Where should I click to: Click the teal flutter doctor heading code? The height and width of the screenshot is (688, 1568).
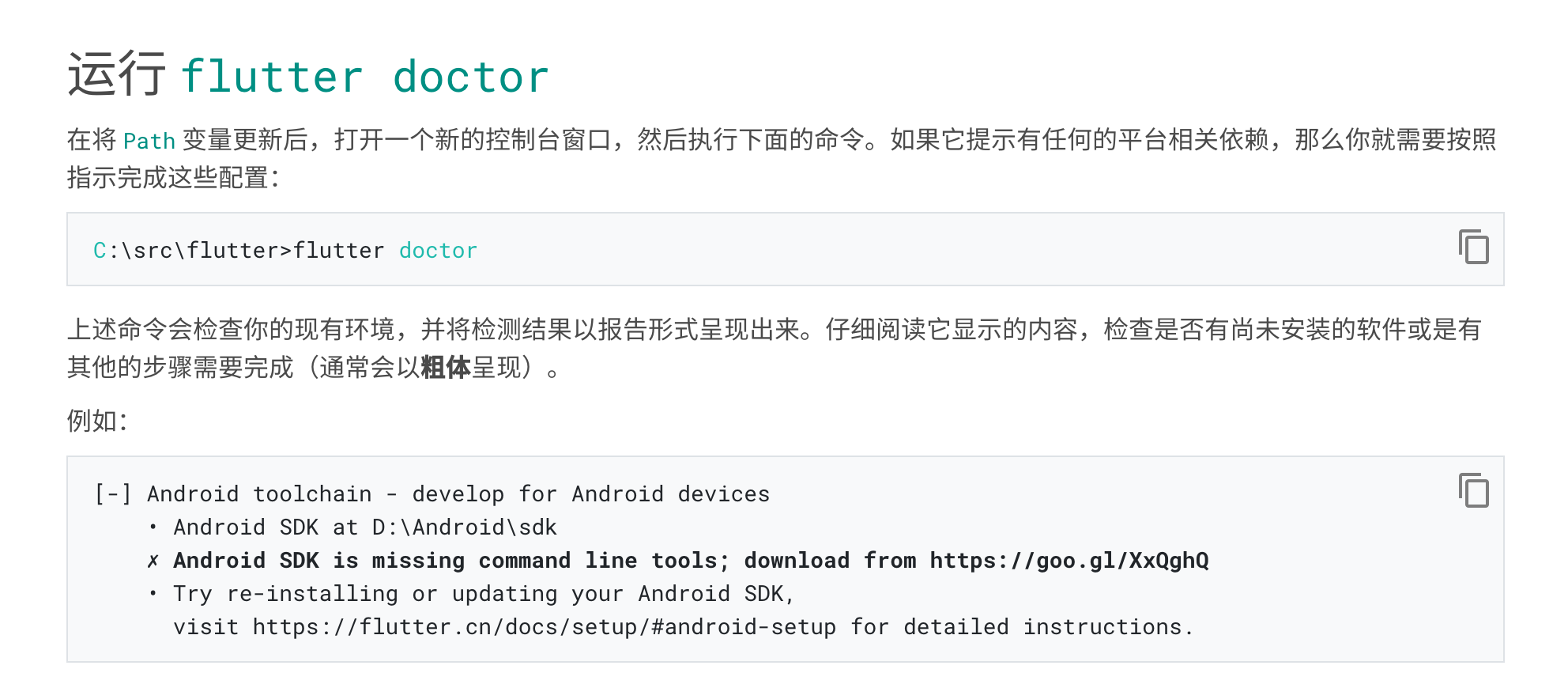click(365, 77)
